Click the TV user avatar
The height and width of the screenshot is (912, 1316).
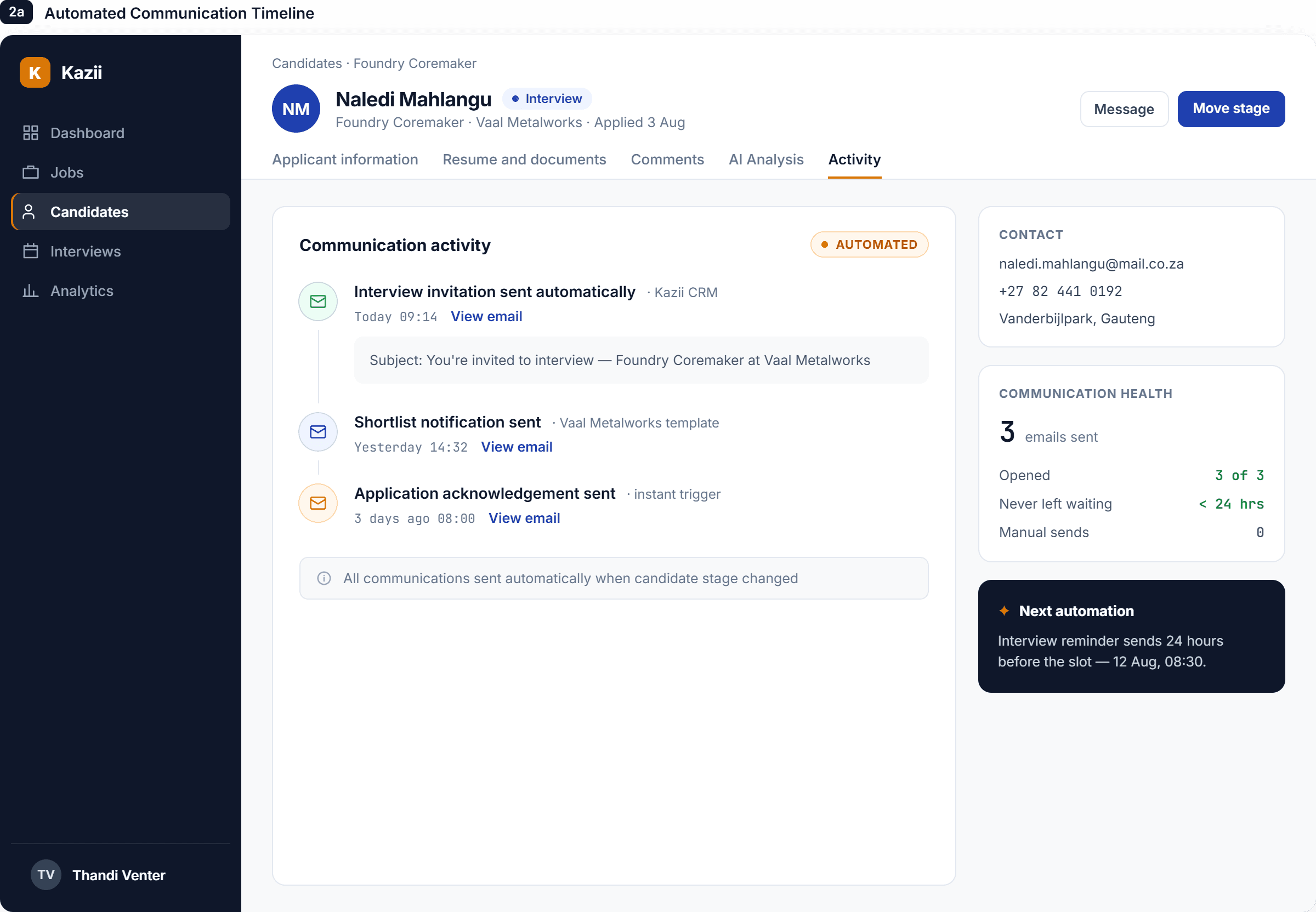point(46,875)
